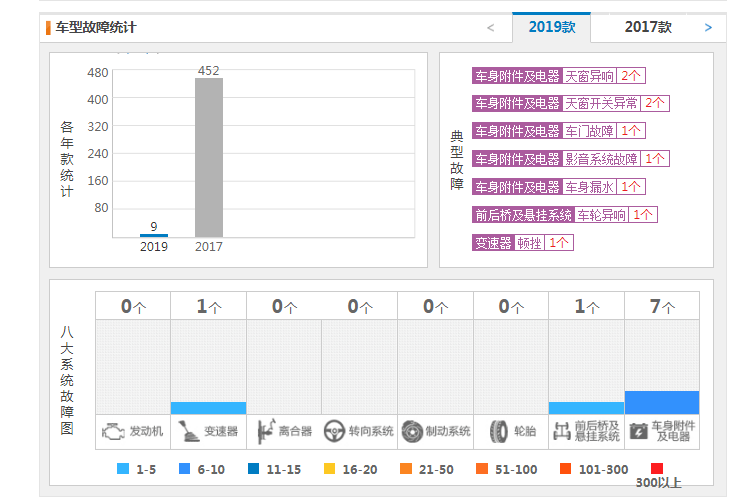Open the 天窗异响 2个 fault tag

pyautogui.click(x=559, y=76)
